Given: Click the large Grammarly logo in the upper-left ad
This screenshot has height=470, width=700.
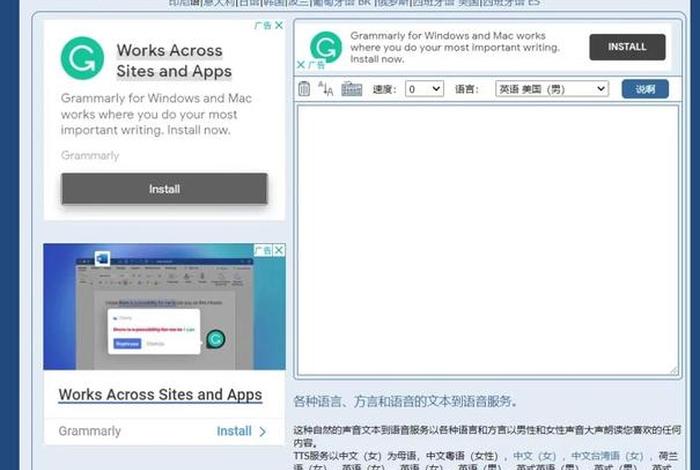Looking at the screenshot, I should click(x=83, y=58).
